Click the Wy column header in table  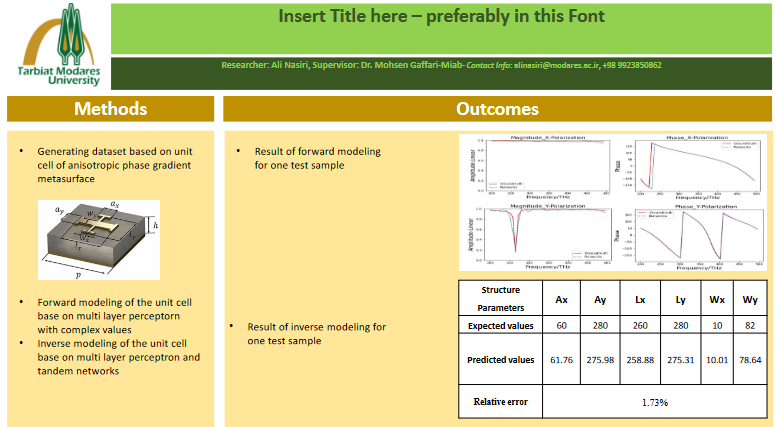[748, 299]
